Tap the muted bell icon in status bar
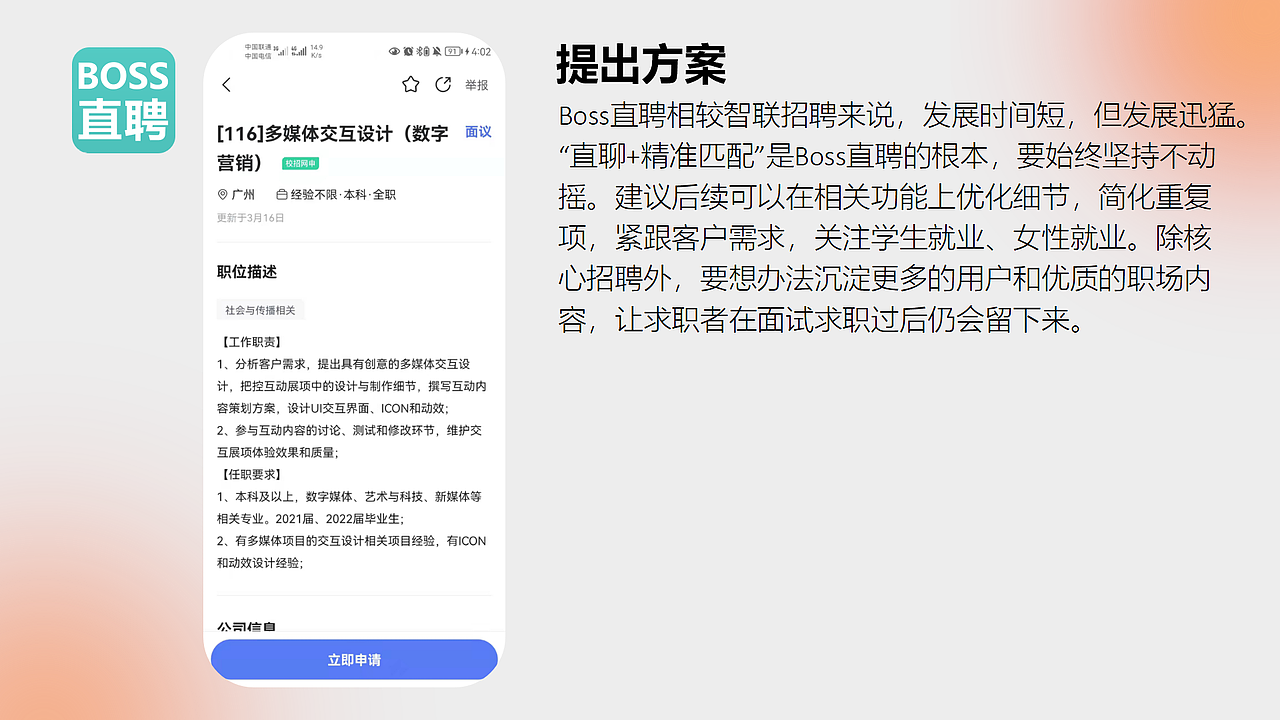Image resolution: width=1280 pixels, height=720 pixels. click(x=437, y=51)
